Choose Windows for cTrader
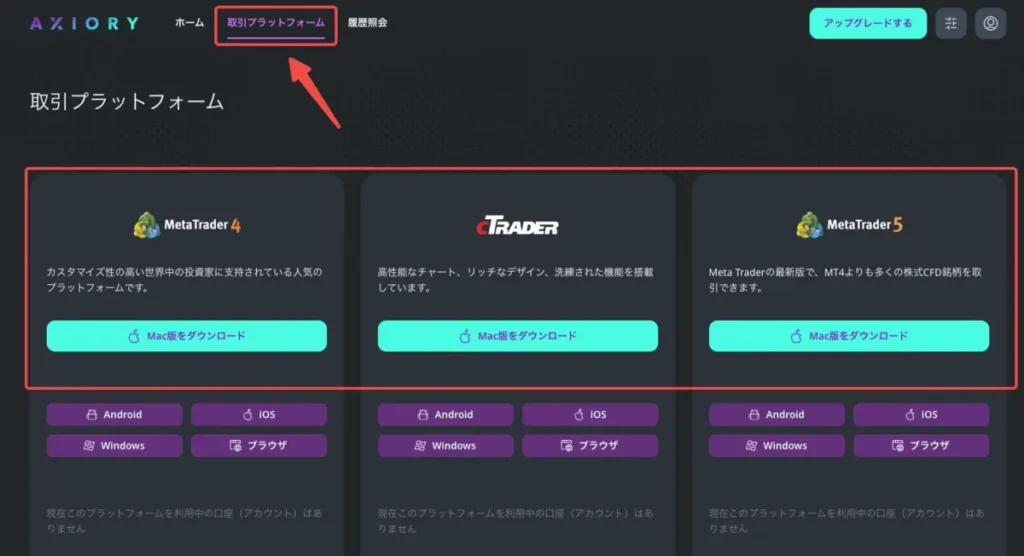 click(445, 446)
